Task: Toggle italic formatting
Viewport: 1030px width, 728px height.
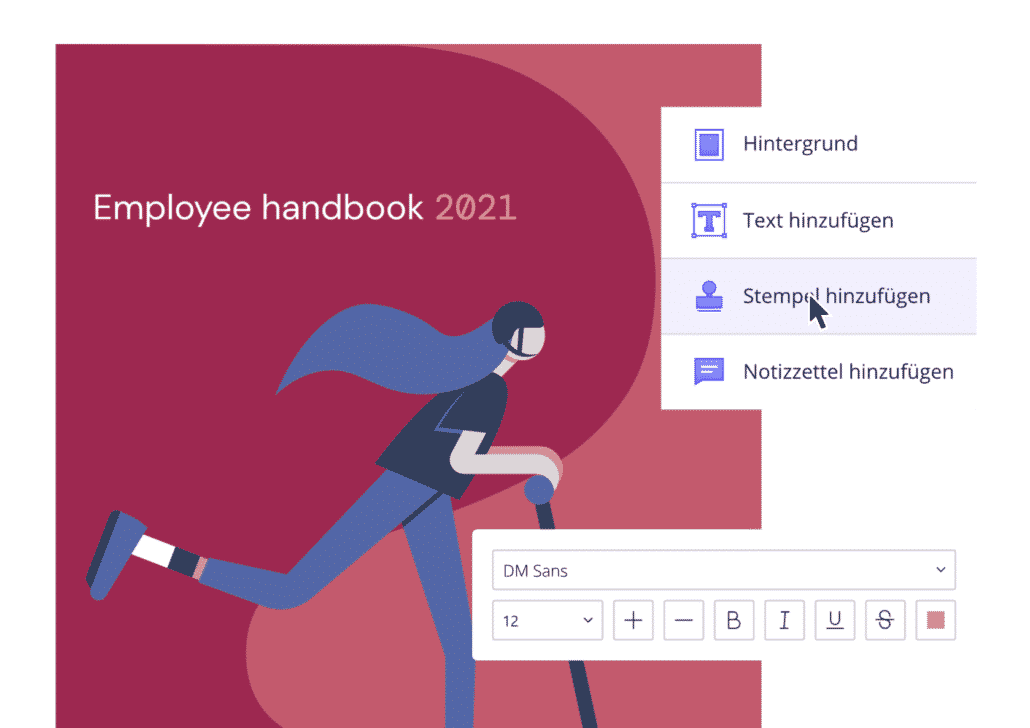Action: pos(784,620)
